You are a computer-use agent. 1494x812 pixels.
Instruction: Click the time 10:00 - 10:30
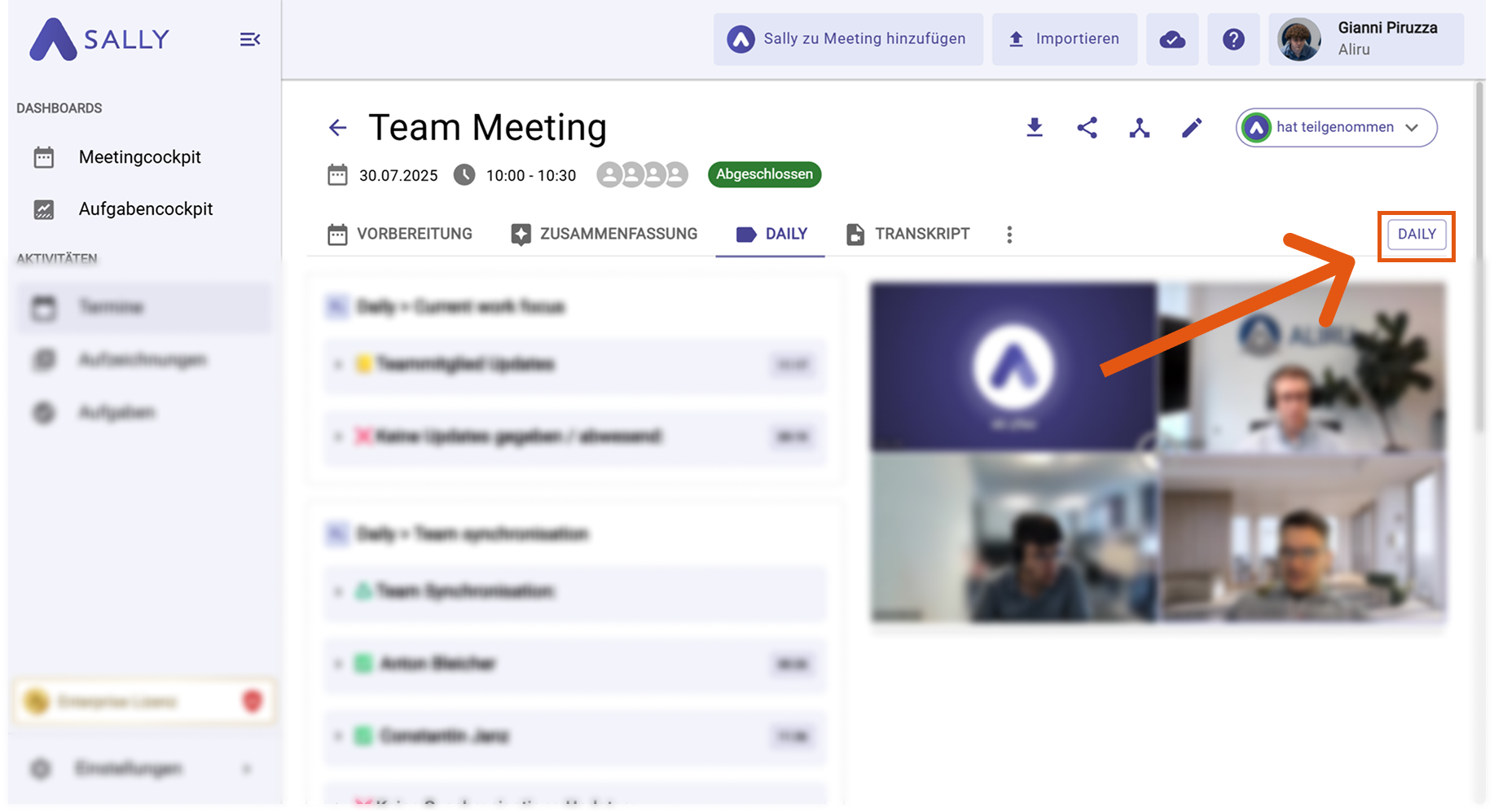coord(531,176)
